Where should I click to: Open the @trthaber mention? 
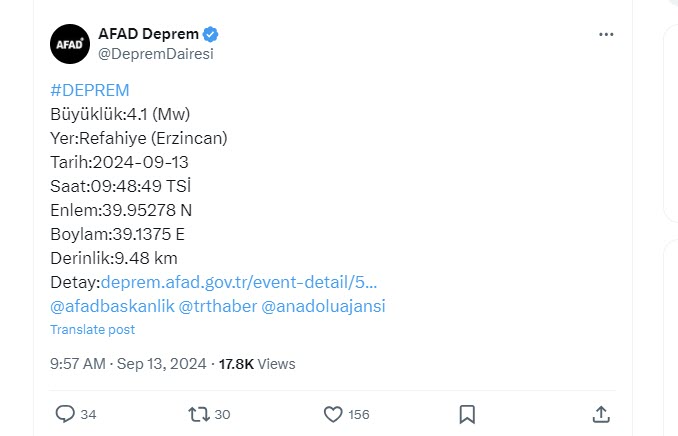[x=217, y=306]
